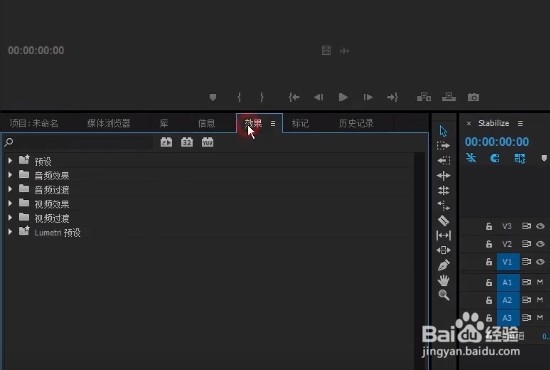Start playback with the Play button
The image size is (550, 370).
coord(343,97)
